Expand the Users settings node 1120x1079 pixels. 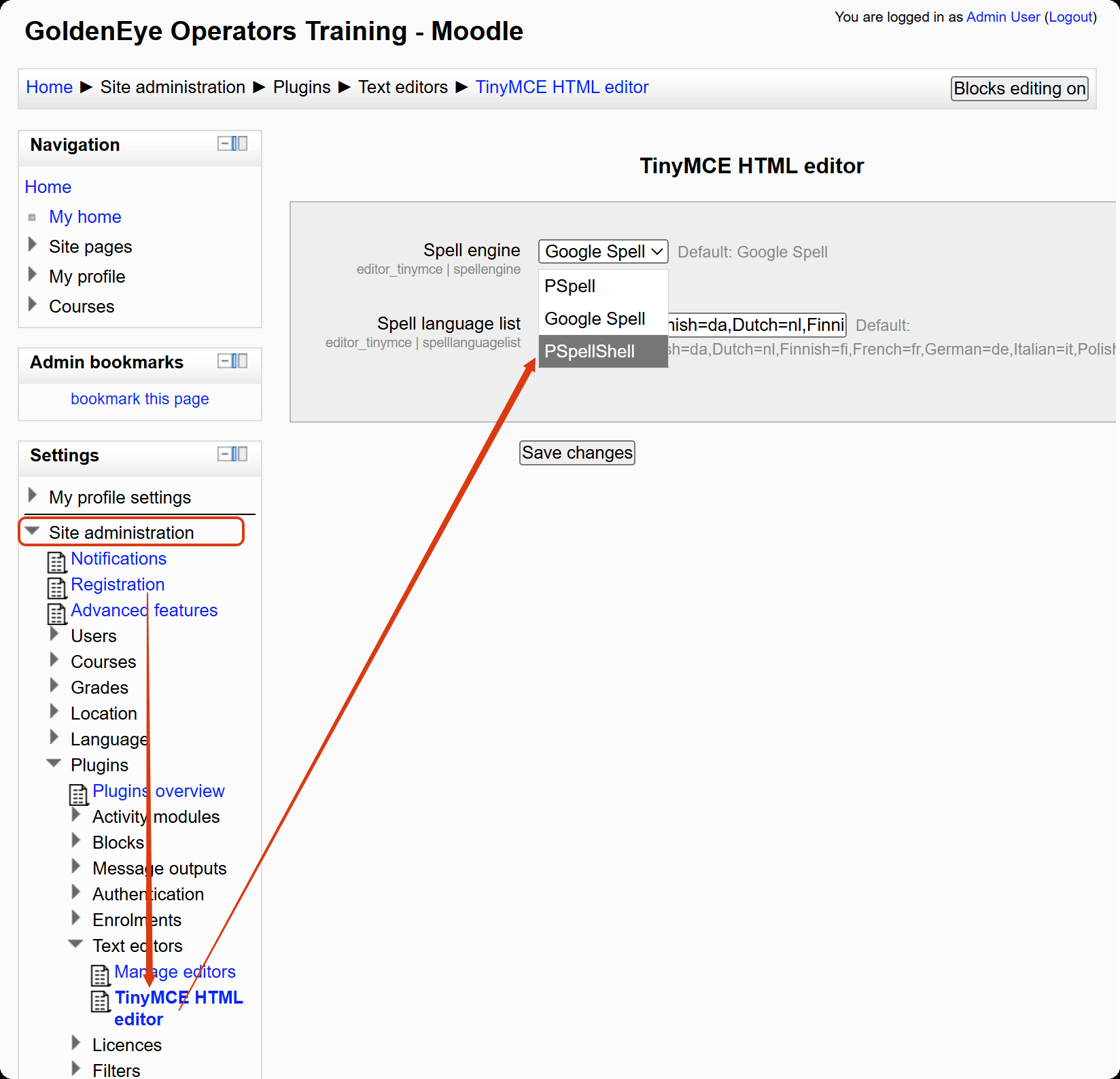point(54,635)
